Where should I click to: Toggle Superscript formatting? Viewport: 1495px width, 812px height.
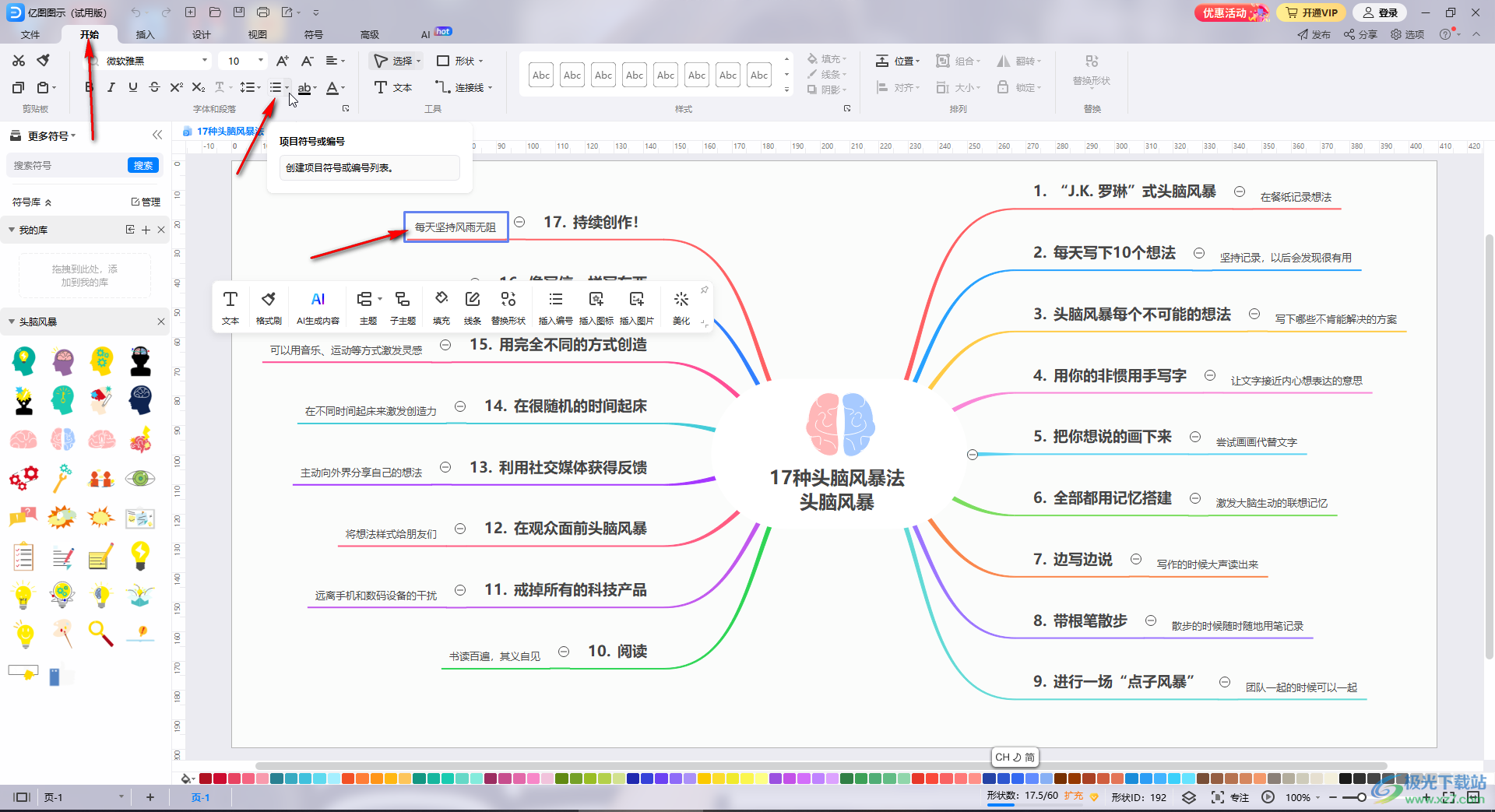(176, 87)
